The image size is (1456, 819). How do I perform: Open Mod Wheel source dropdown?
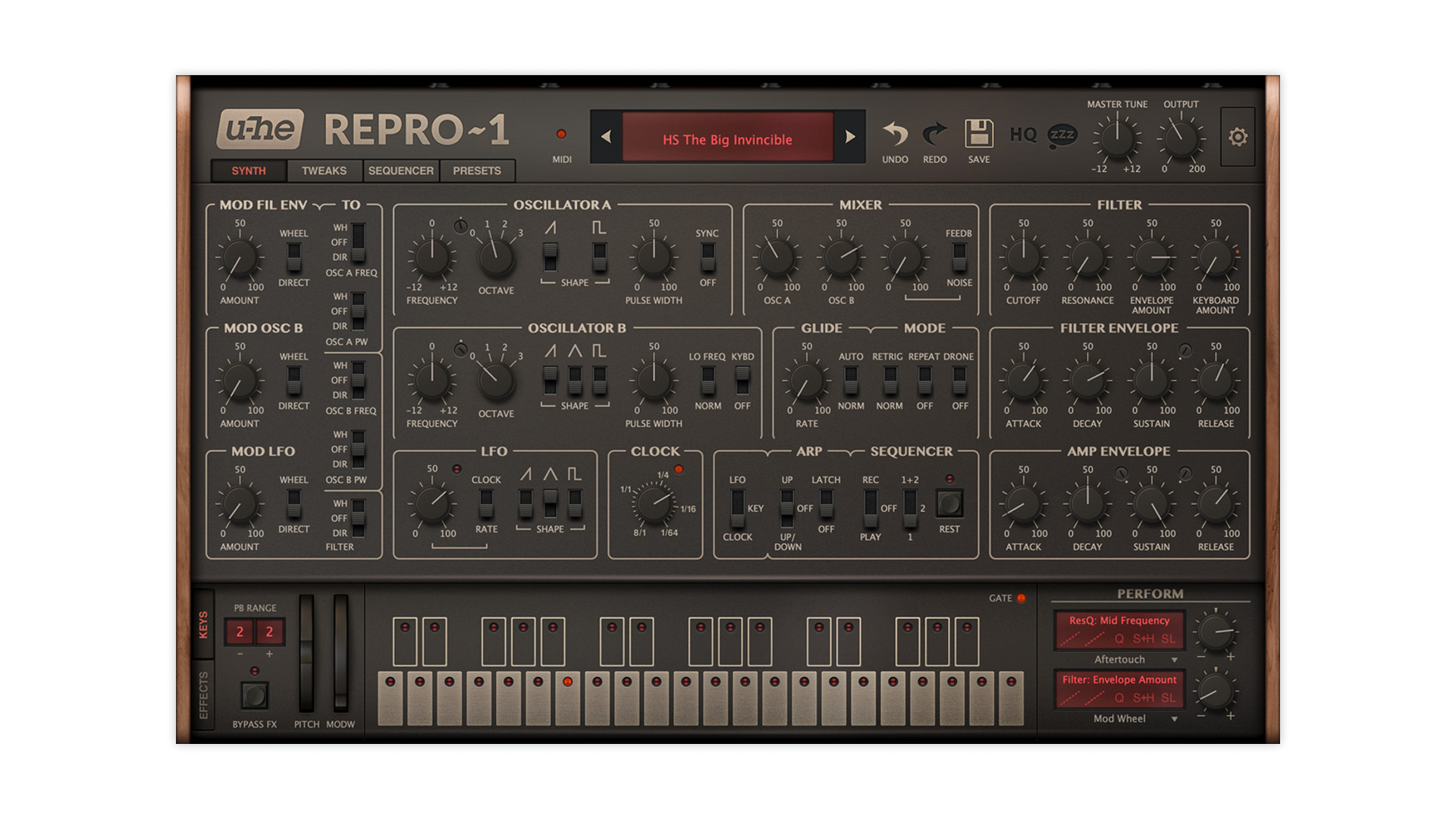[1136, 719]
